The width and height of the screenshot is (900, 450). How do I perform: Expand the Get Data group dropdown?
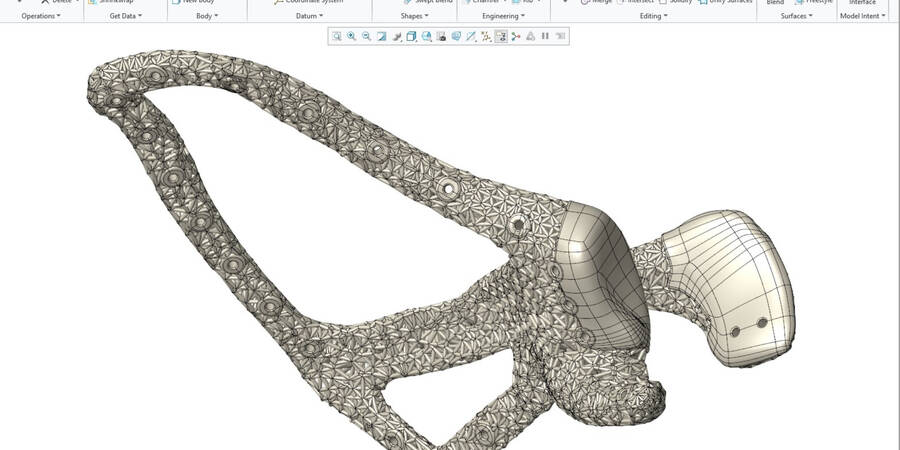pos(125,16)
